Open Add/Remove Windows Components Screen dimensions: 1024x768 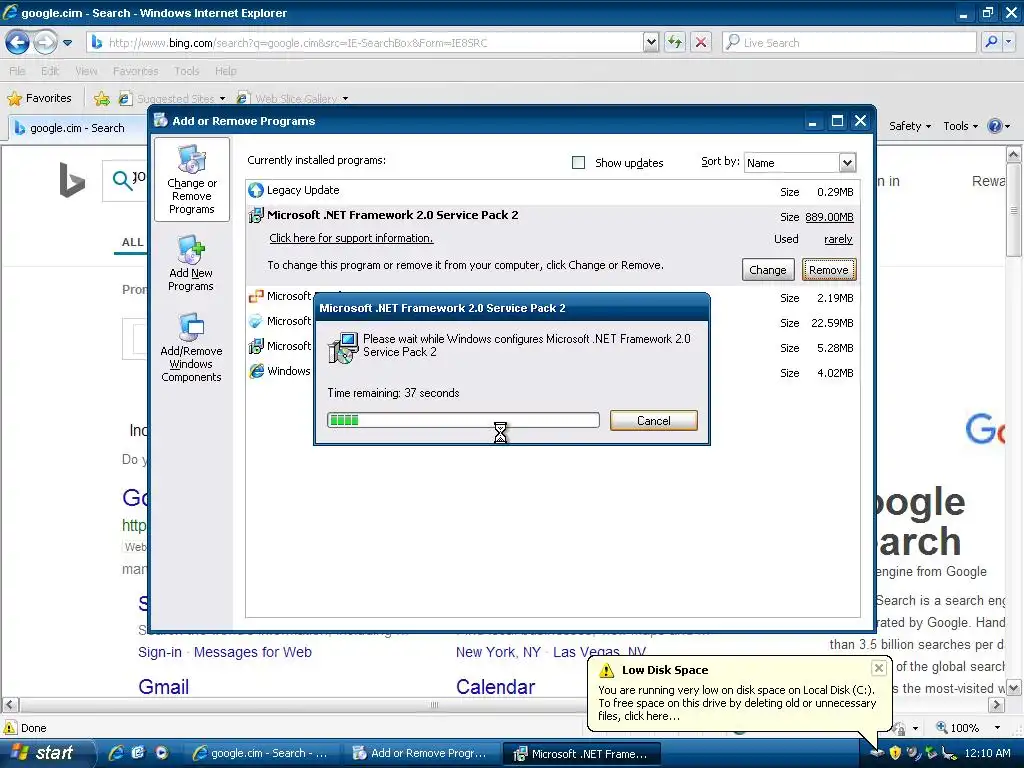pos(191,347)
